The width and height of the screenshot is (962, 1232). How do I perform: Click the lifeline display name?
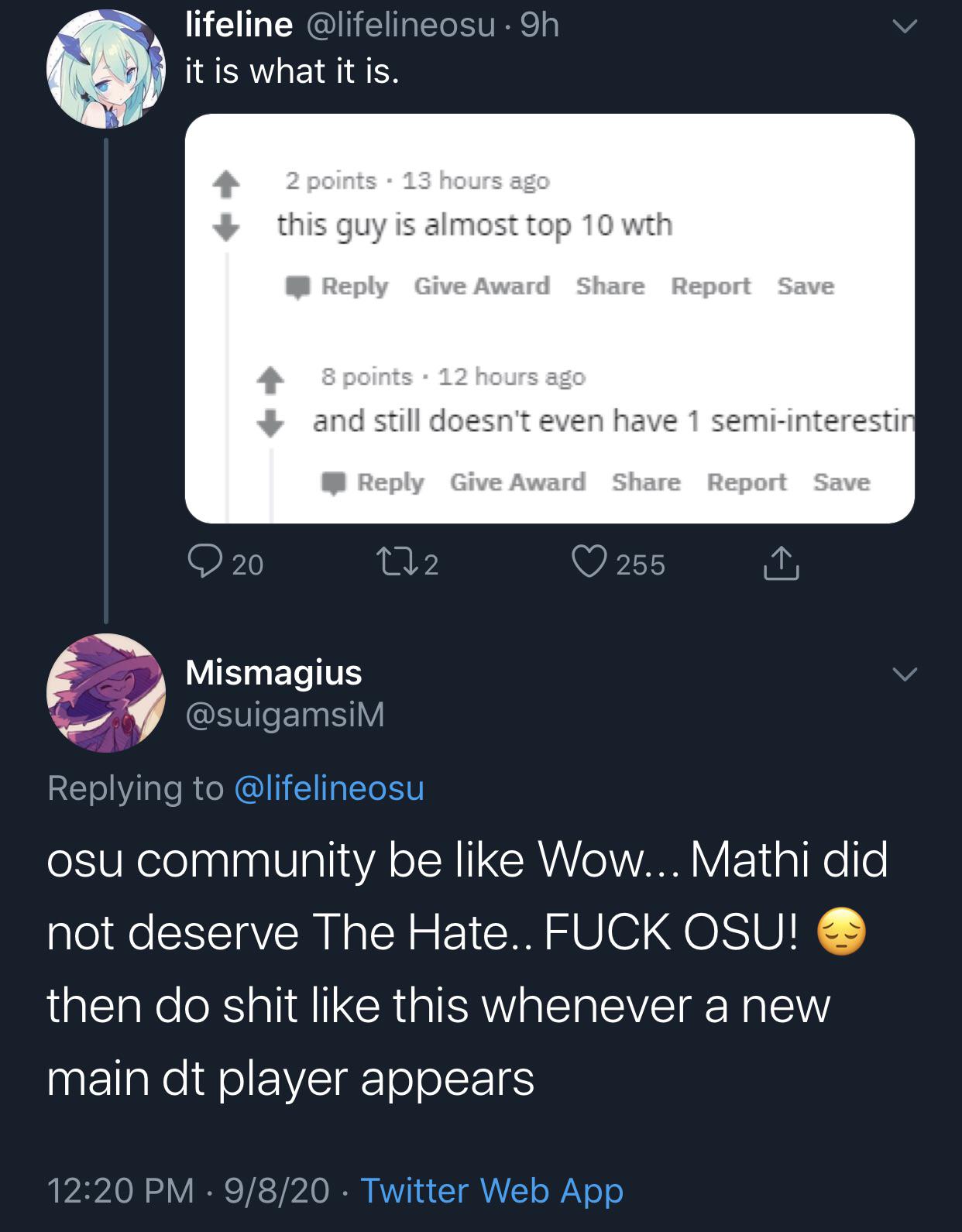[239, 25]
